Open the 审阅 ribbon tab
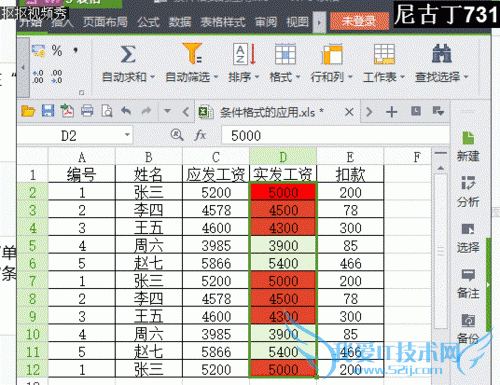This screenshot has width=500, height=385. (266, 22)
